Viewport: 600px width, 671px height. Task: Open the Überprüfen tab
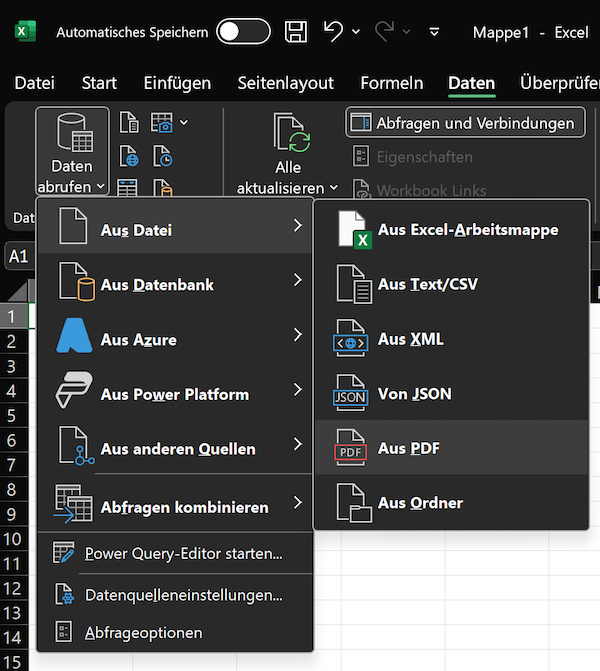(x=560, y=83)
